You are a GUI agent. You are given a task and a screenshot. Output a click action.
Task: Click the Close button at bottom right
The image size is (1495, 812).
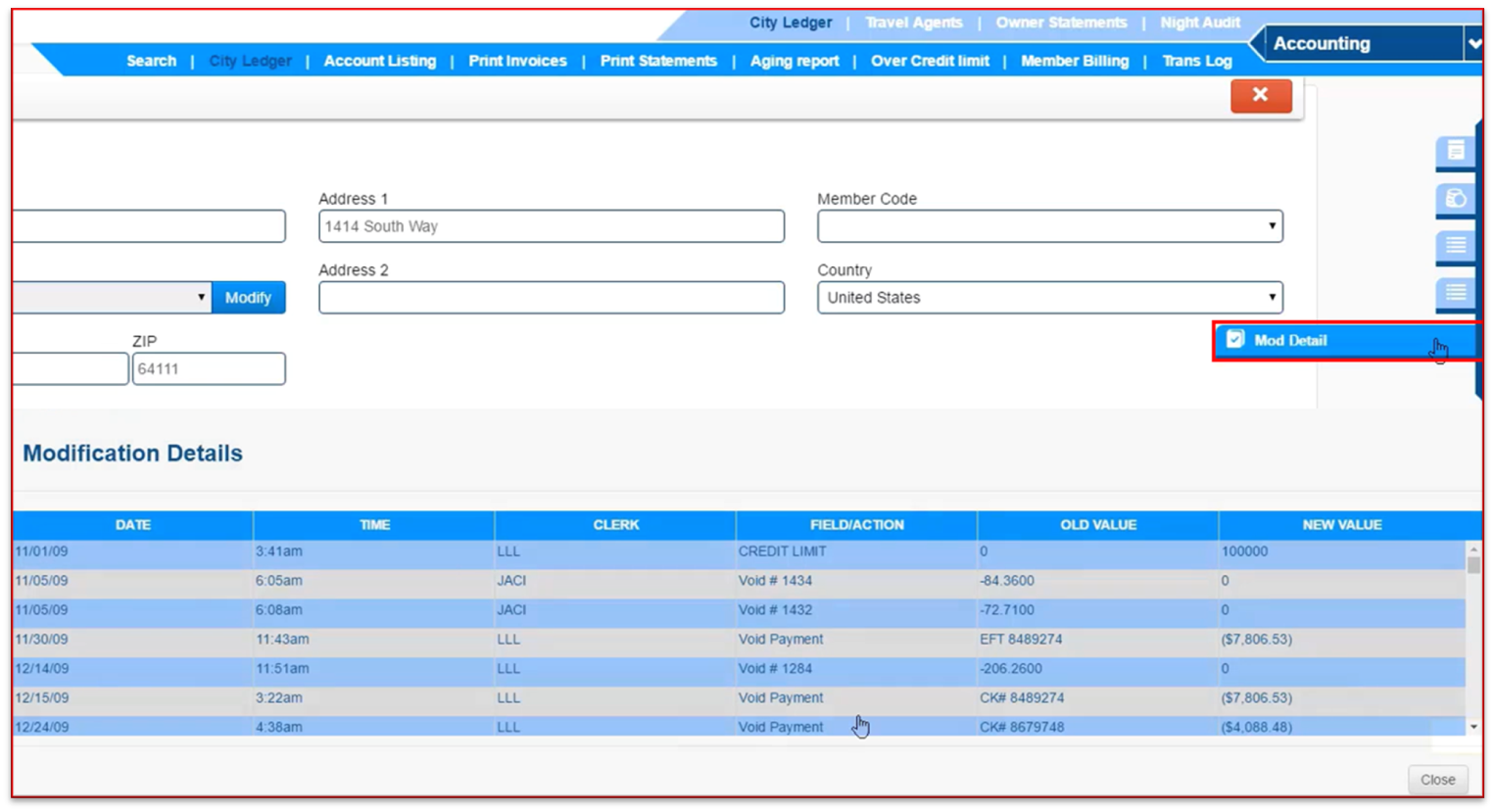click(x=1437, y=780)
